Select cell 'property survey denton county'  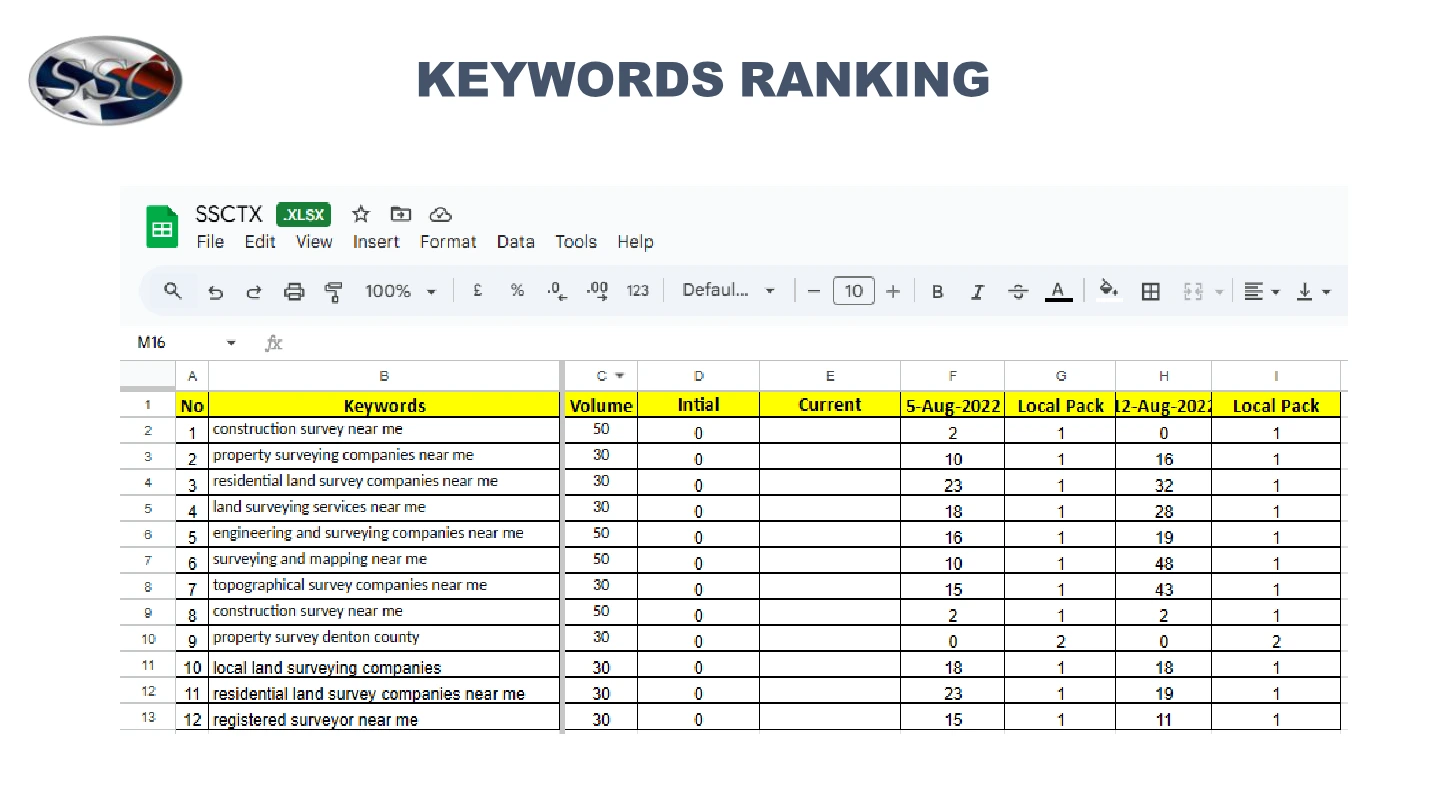[384, 638]
